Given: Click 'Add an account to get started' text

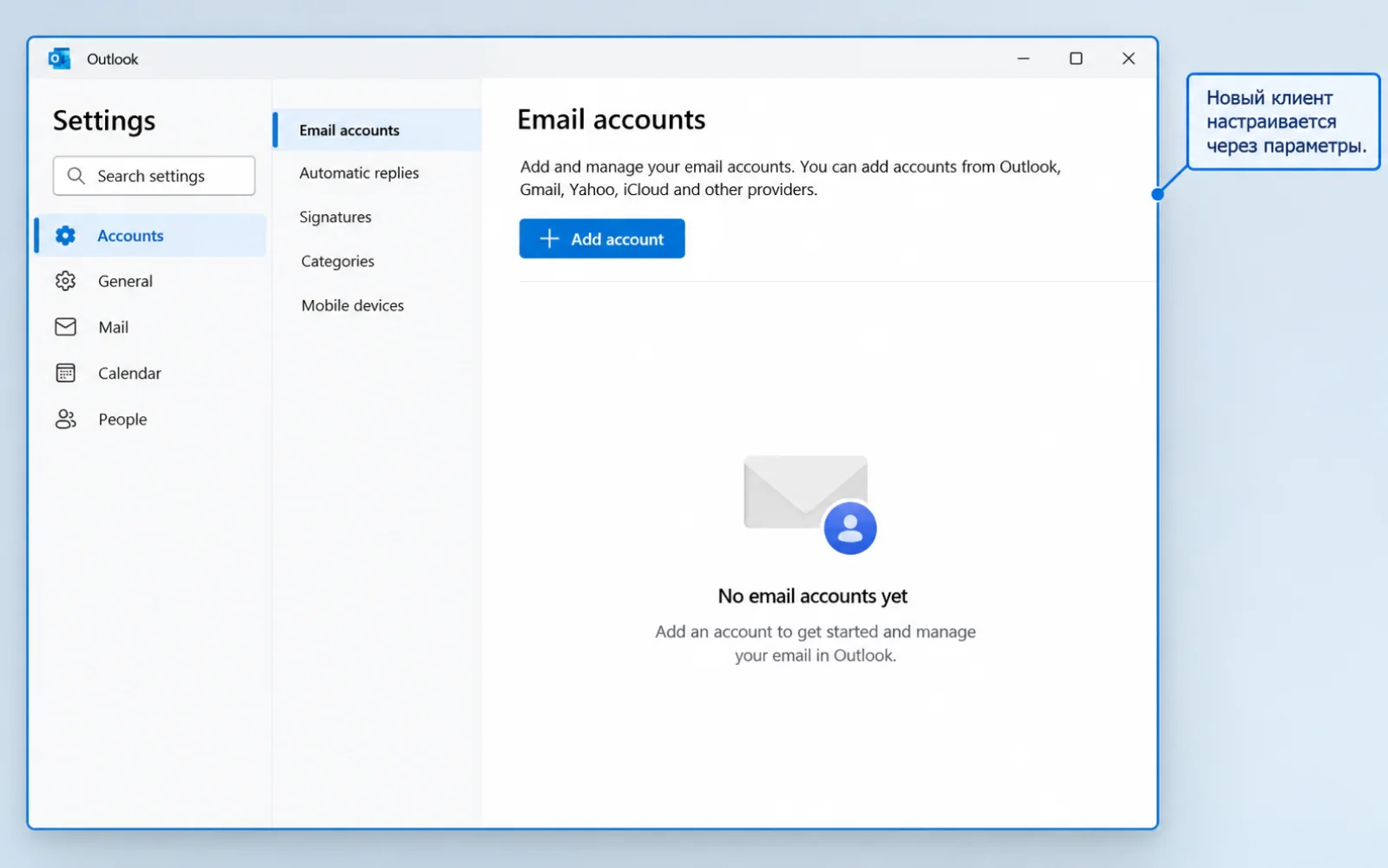Looking at the screenshot, I should (815, 643).
